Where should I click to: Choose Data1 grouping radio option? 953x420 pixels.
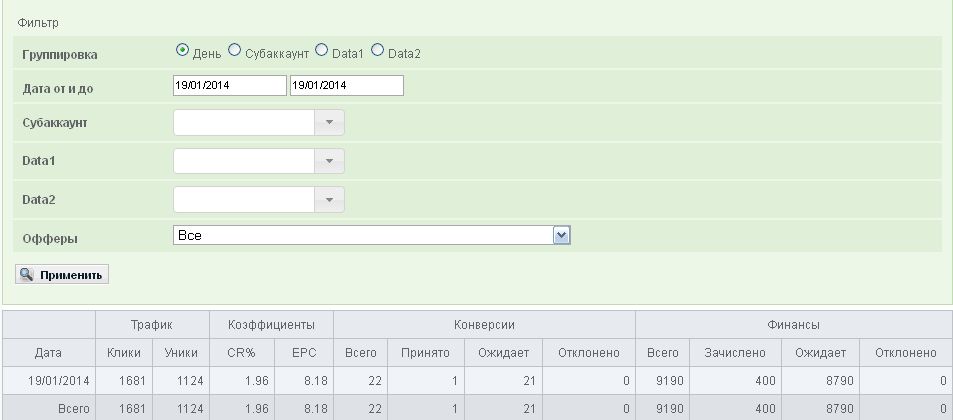click(322, 50)
